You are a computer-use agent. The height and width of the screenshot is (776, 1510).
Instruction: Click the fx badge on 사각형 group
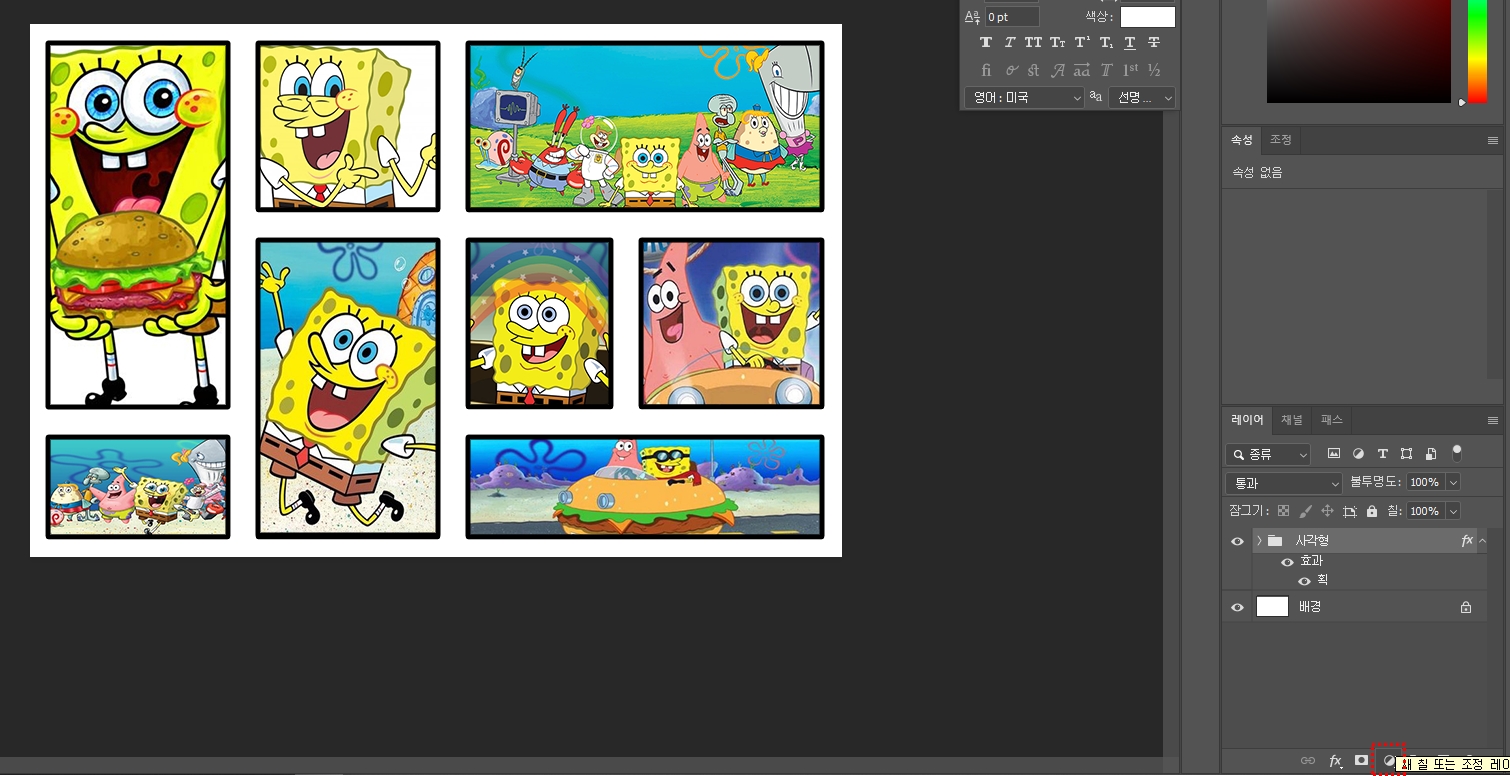click(1467, 541)
